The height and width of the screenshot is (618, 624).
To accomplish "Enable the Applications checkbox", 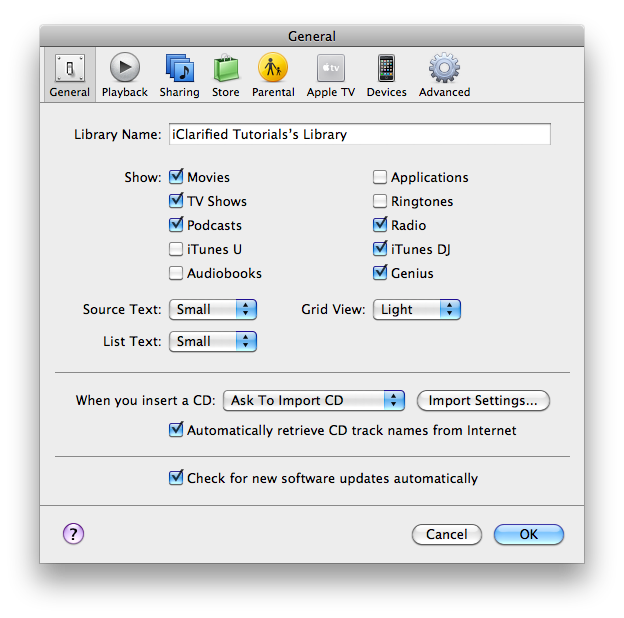I will (380, 177).
